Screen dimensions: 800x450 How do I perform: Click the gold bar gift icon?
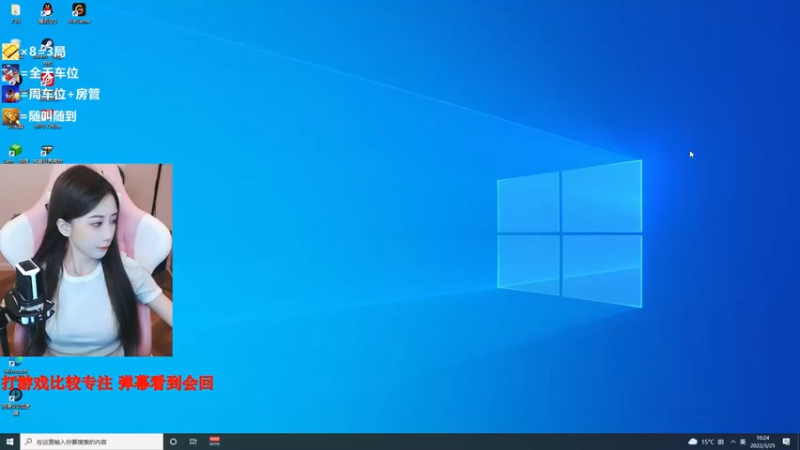(x=10, y=52)
